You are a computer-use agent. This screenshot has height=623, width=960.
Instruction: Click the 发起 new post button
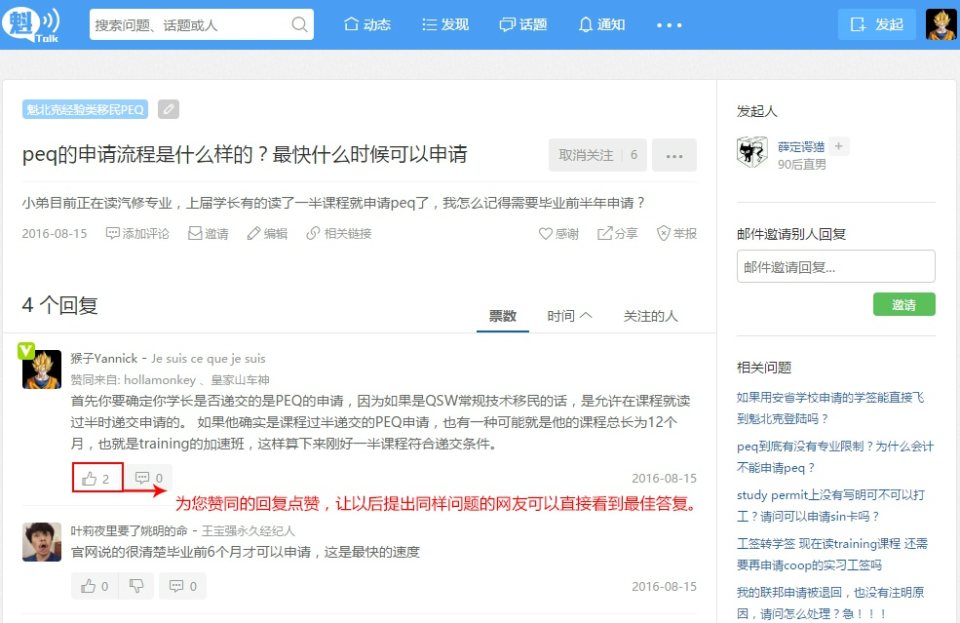[x=877, y=24]
